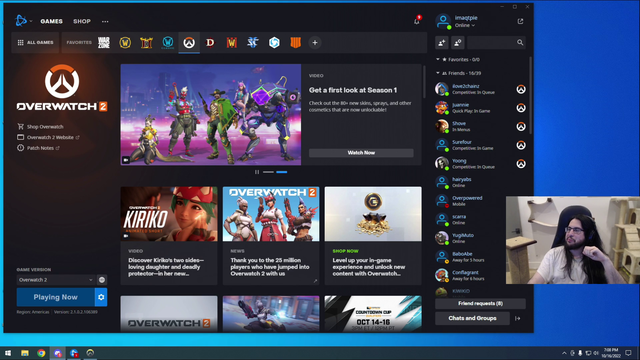Click the Overwatch icon beside Surefour
Screen dimensions: 640x360
pyautogui.click(x=521, y=145)
